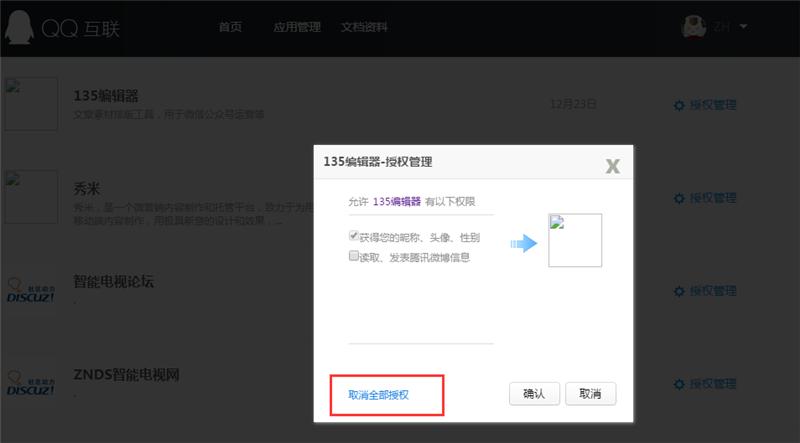The width and height of the screenshot is (800, 443).
Task: Open 授权管理 for 秀米 row
Action: (x=713, y=198)
